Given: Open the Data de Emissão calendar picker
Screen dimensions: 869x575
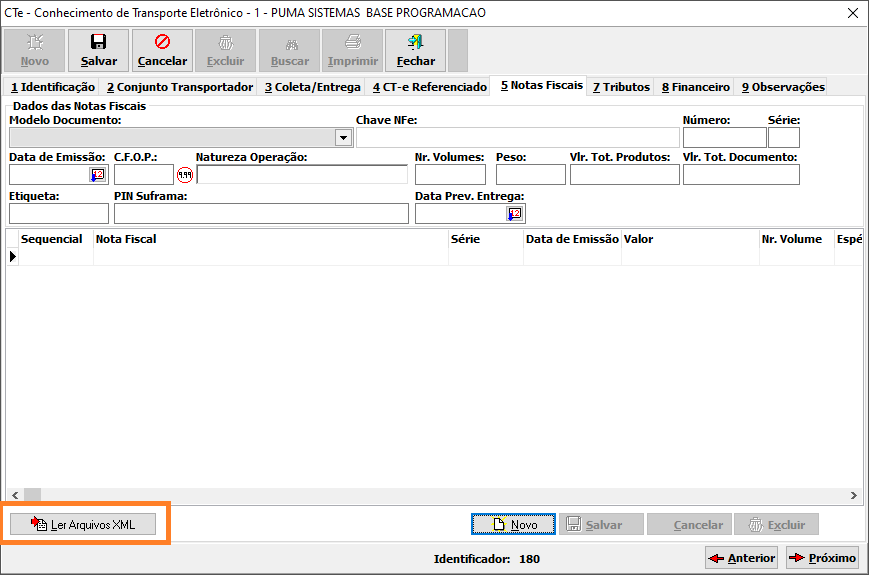Looking at the screenshot, I should pyautogui.click(x=98, y=175).
